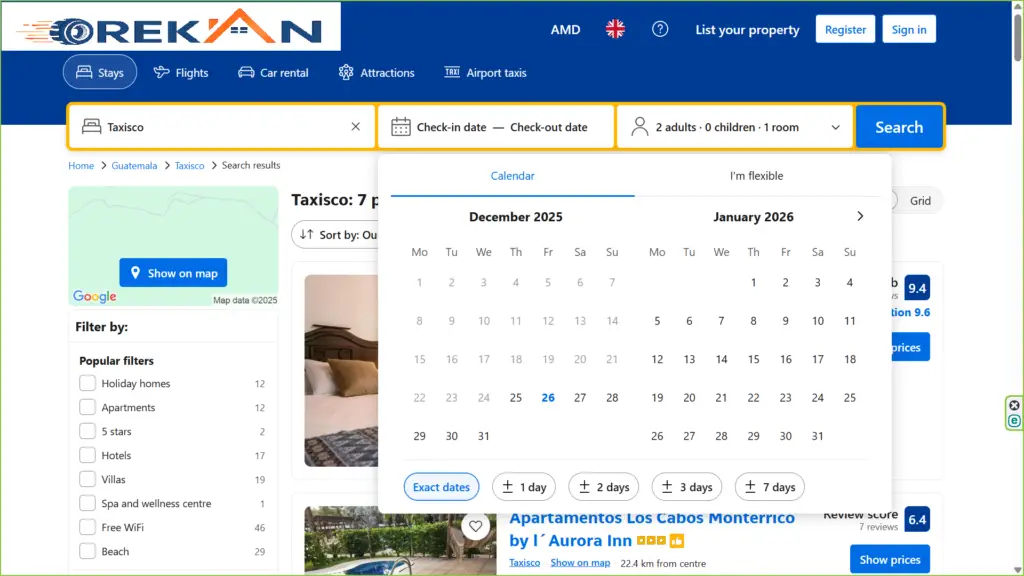1024x576 pixels.
Task: Pick January 15 in the calendar
Action: (753, 359)
